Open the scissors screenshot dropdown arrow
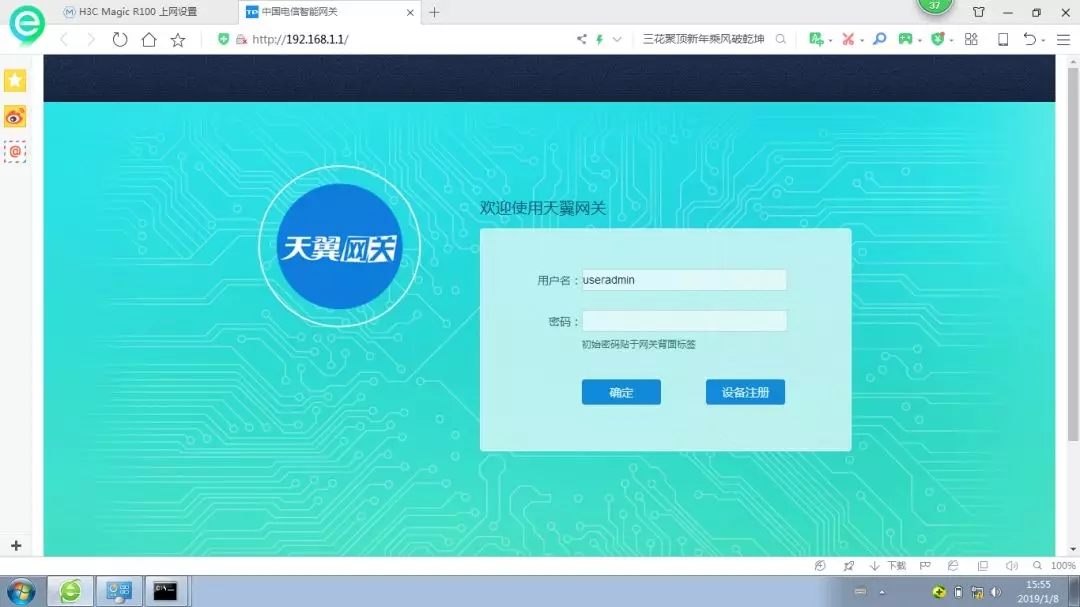Viewport: 1080px width, 607px height. point(862,41)
